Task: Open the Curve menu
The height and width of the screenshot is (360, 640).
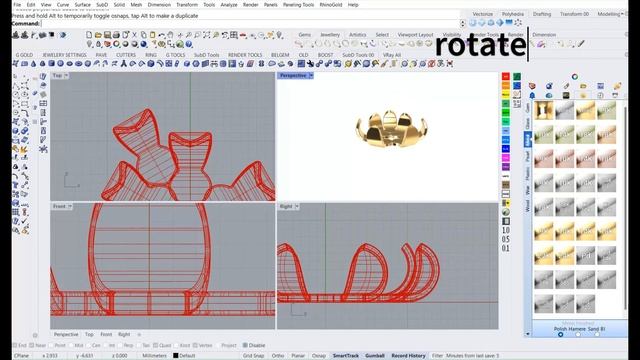Action: coord(63,5)
